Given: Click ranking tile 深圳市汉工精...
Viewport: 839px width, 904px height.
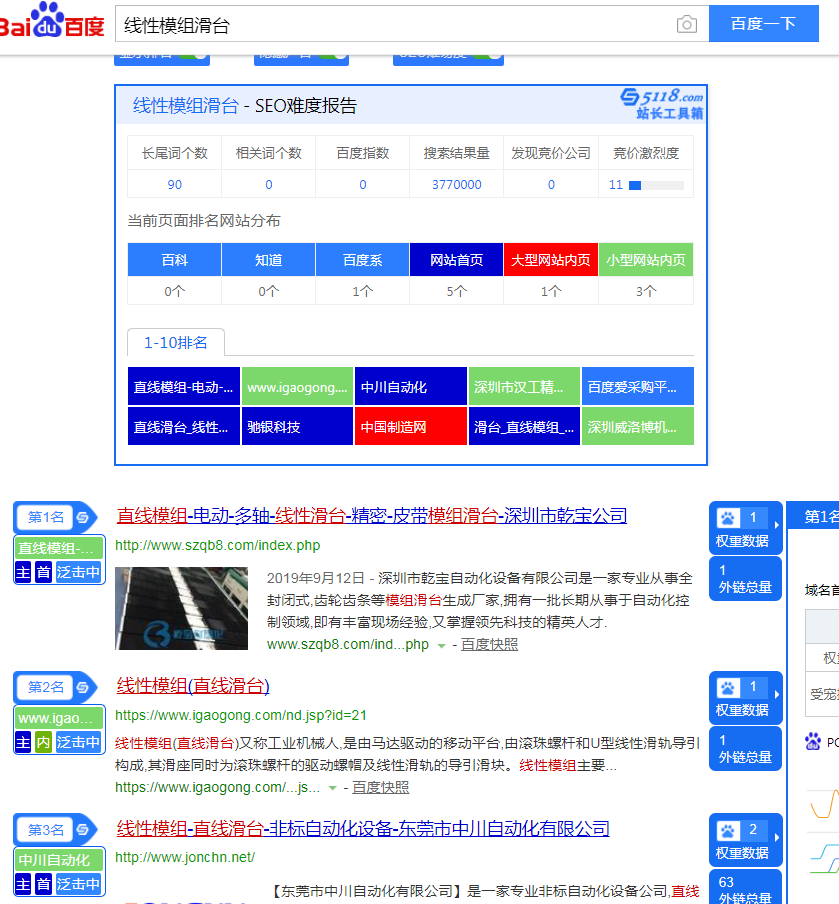Looking at the screenshot, I should [x=524, y=386].
